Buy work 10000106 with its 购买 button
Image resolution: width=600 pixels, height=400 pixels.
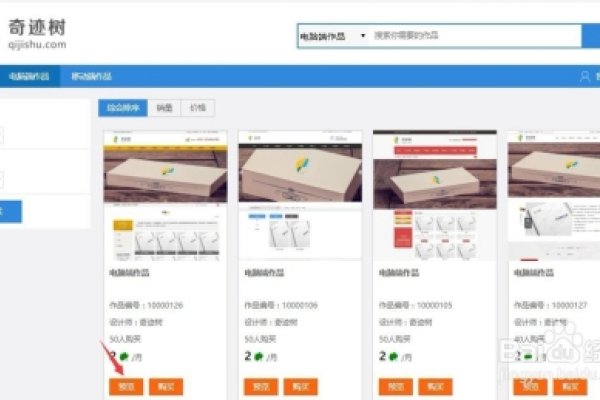[x=301, y=387]
